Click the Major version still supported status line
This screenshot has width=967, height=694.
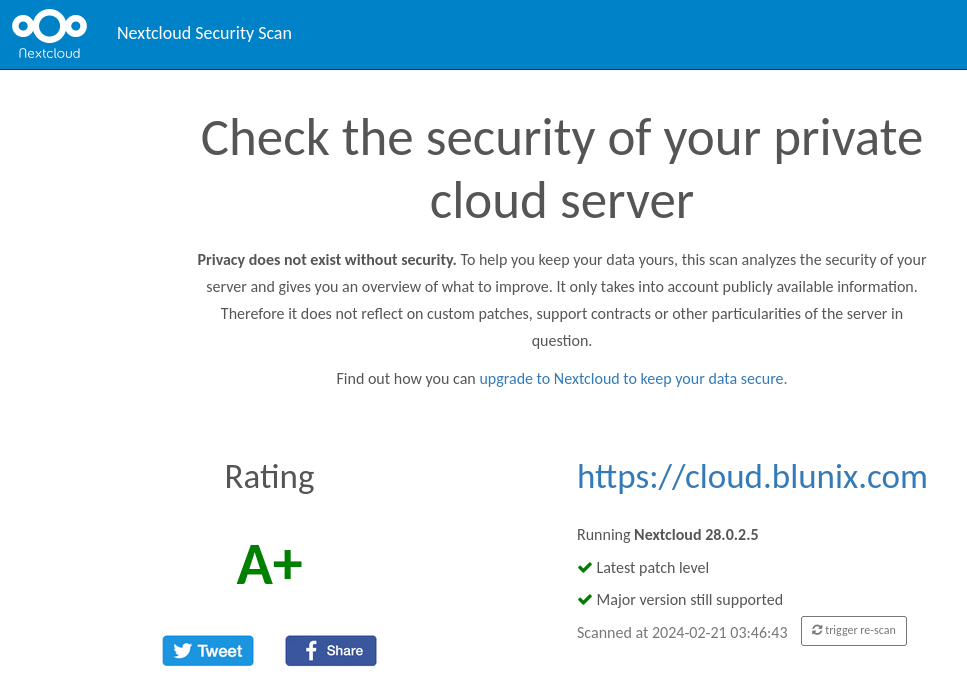point(690,599)
